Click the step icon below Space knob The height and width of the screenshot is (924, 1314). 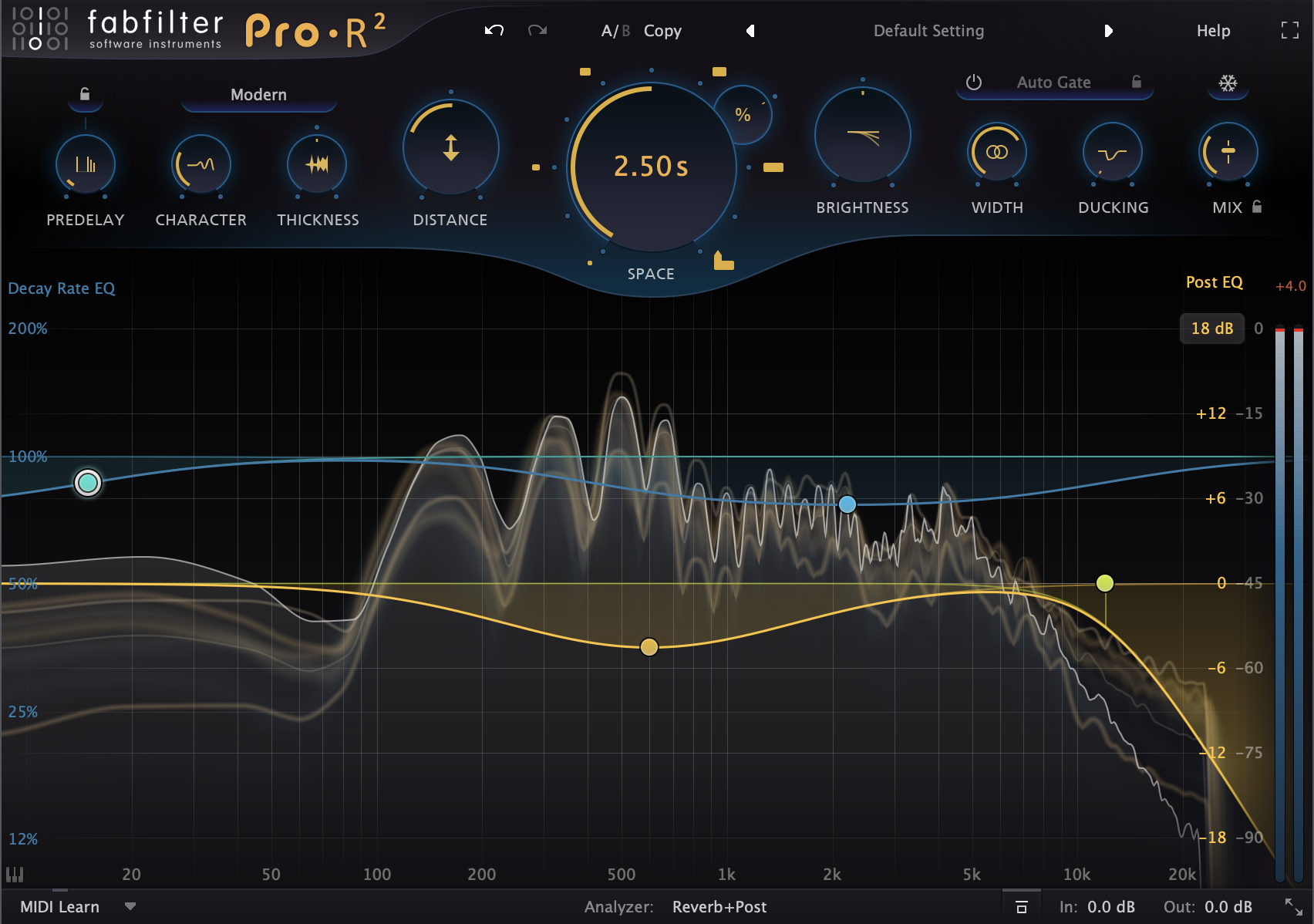point(723,261)
